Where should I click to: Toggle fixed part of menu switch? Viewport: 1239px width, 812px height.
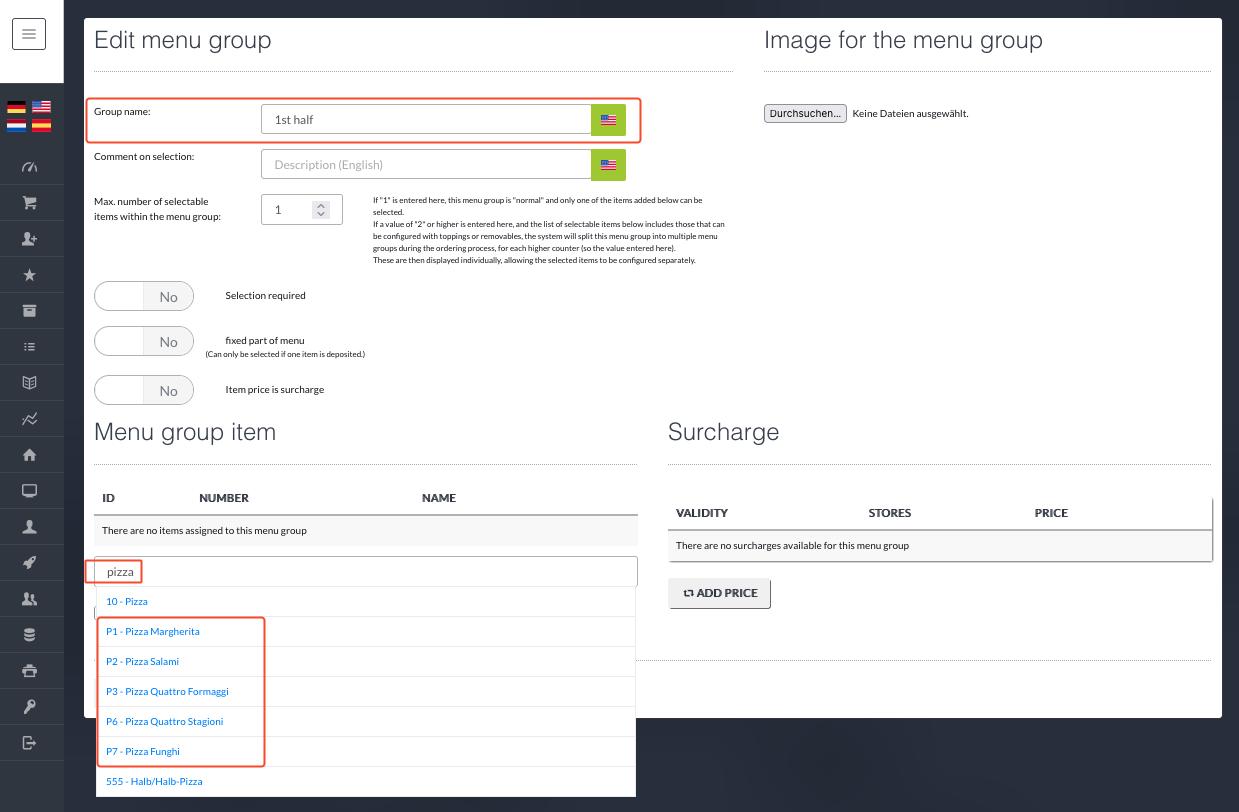[x=144, y=341]
